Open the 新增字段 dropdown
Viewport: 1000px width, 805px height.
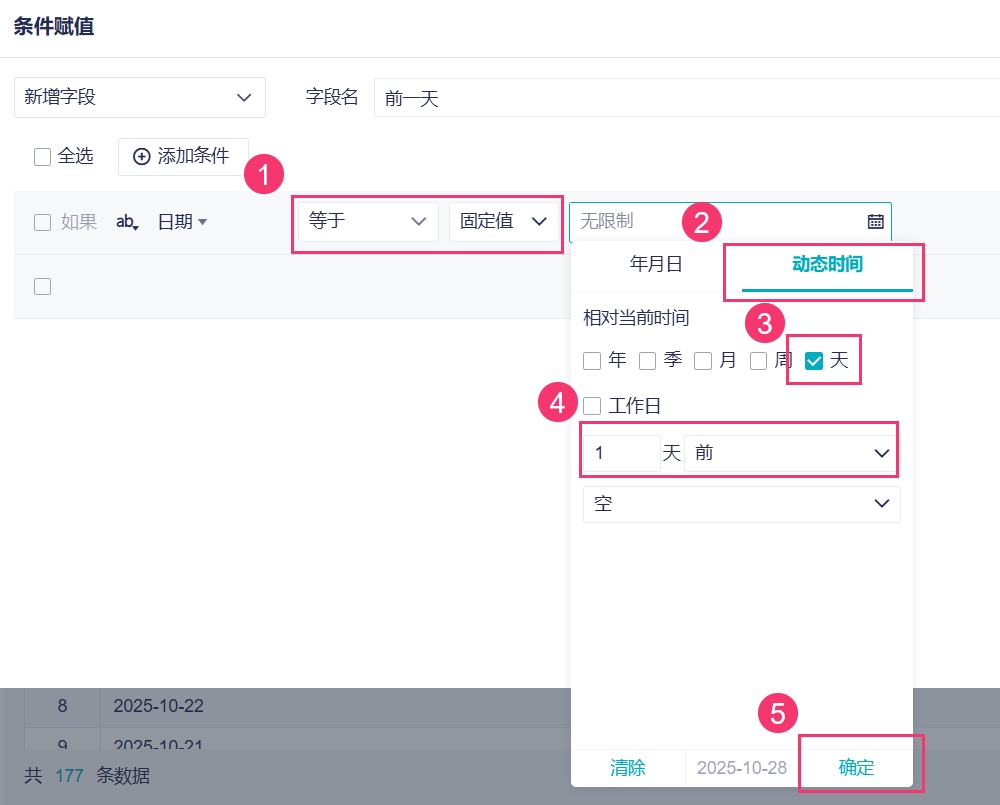click(140, 97)
